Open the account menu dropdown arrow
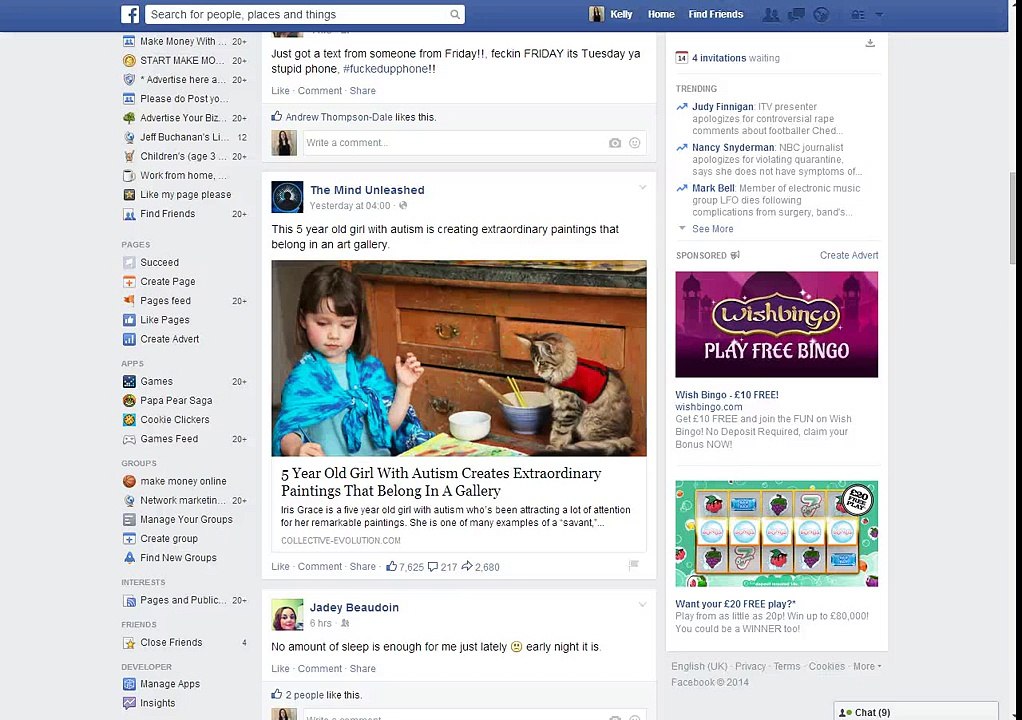The image size is (1022, 720). (879, 14)
